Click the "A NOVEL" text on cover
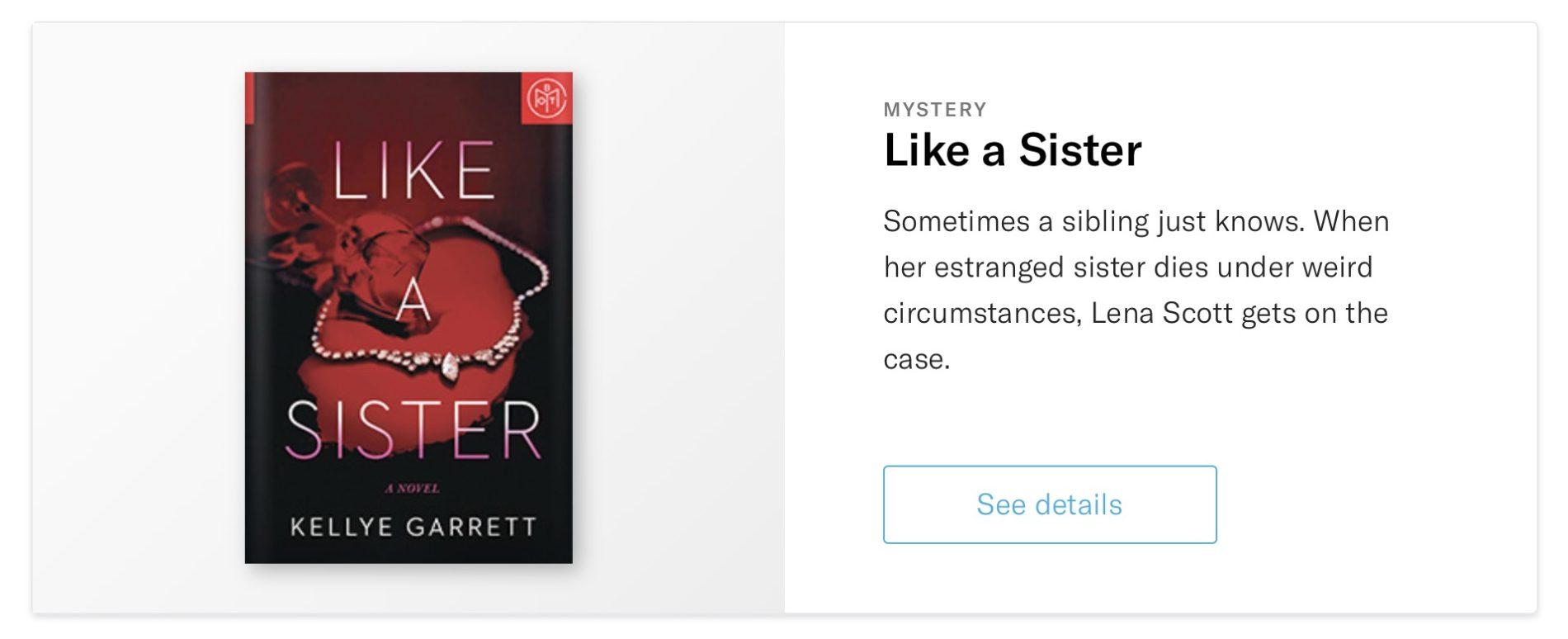 tap(413, 489)
